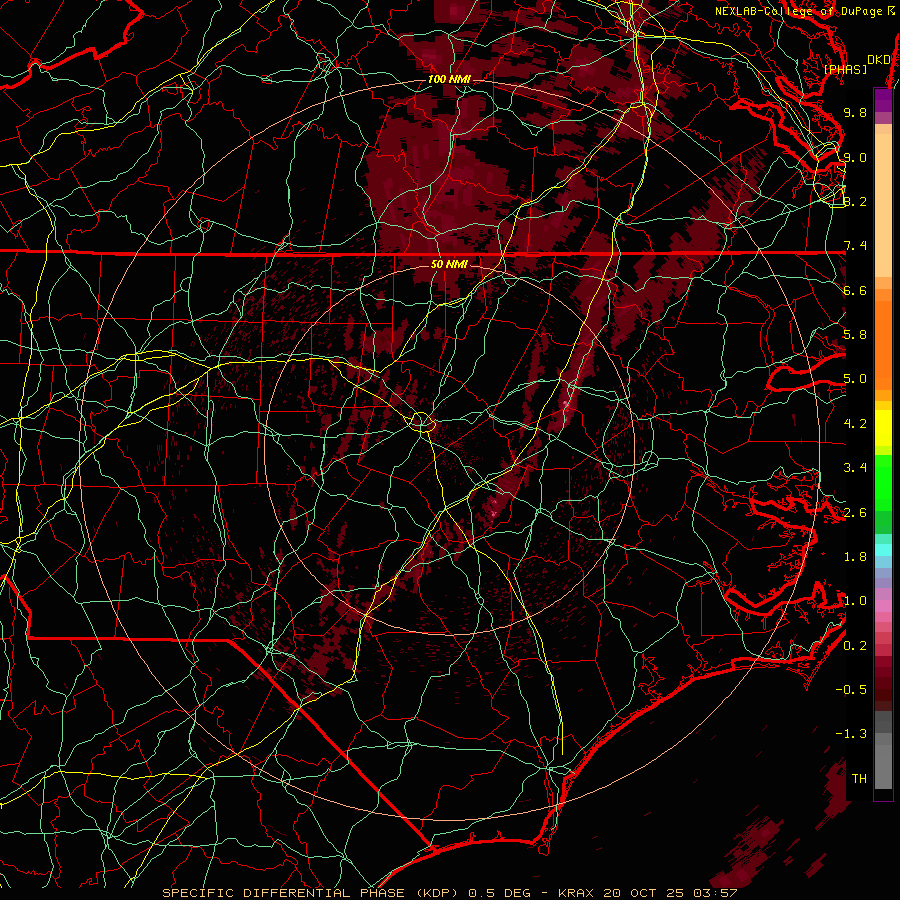Click the KRAX radar site identifier

tap(577, 893)
